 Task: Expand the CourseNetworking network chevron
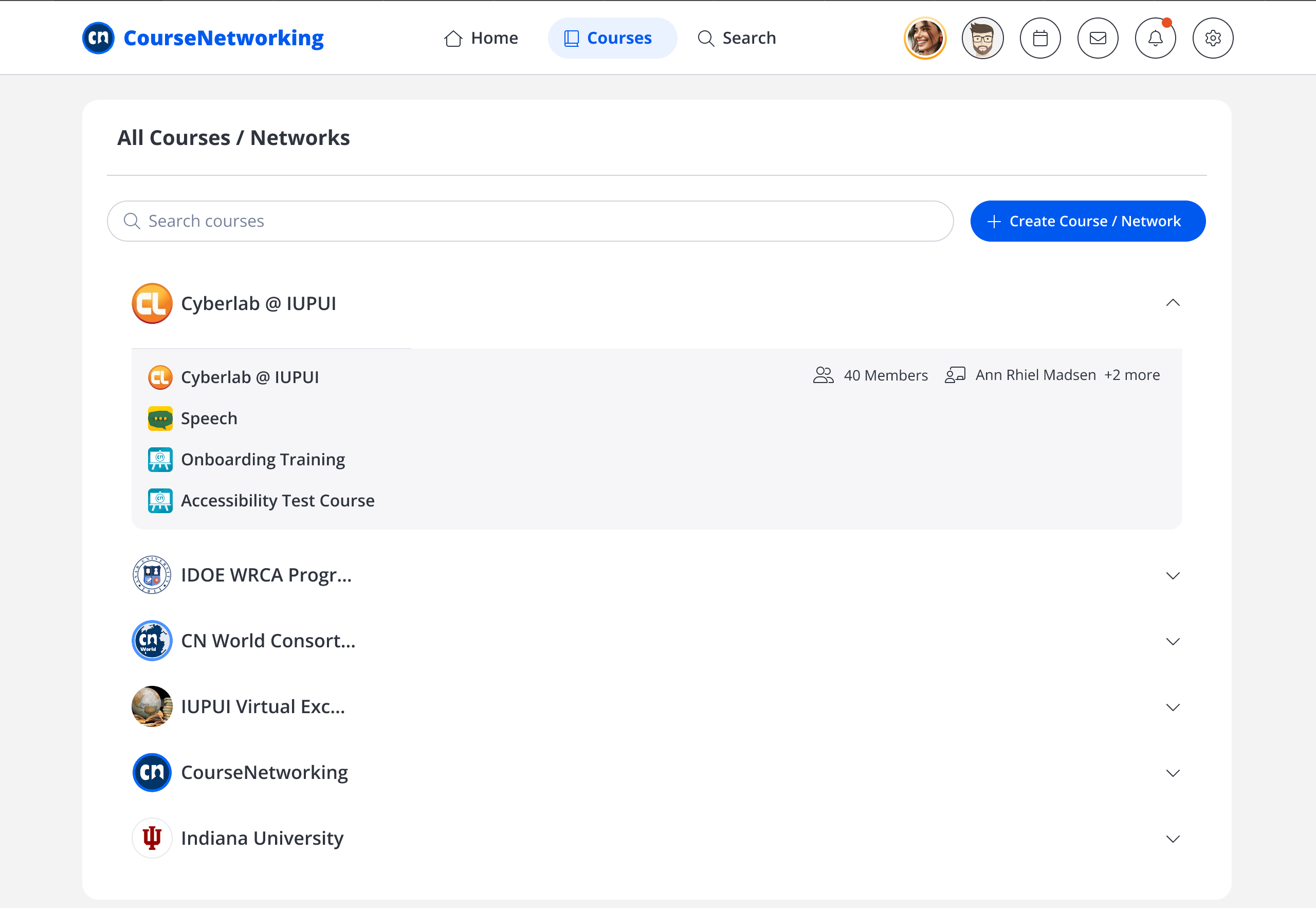tap(1173, 773)
